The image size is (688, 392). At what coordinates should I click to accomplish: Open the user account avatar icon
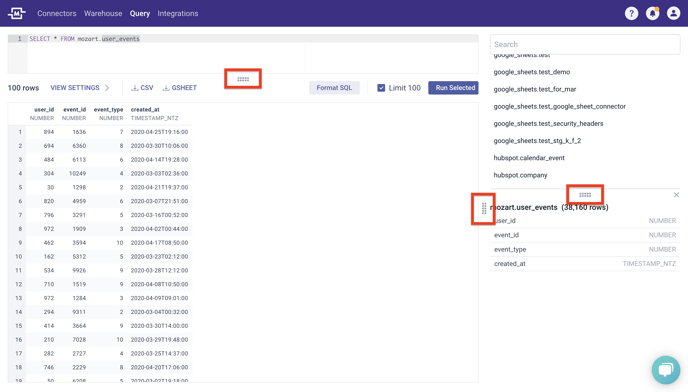(x=674, y=14)
